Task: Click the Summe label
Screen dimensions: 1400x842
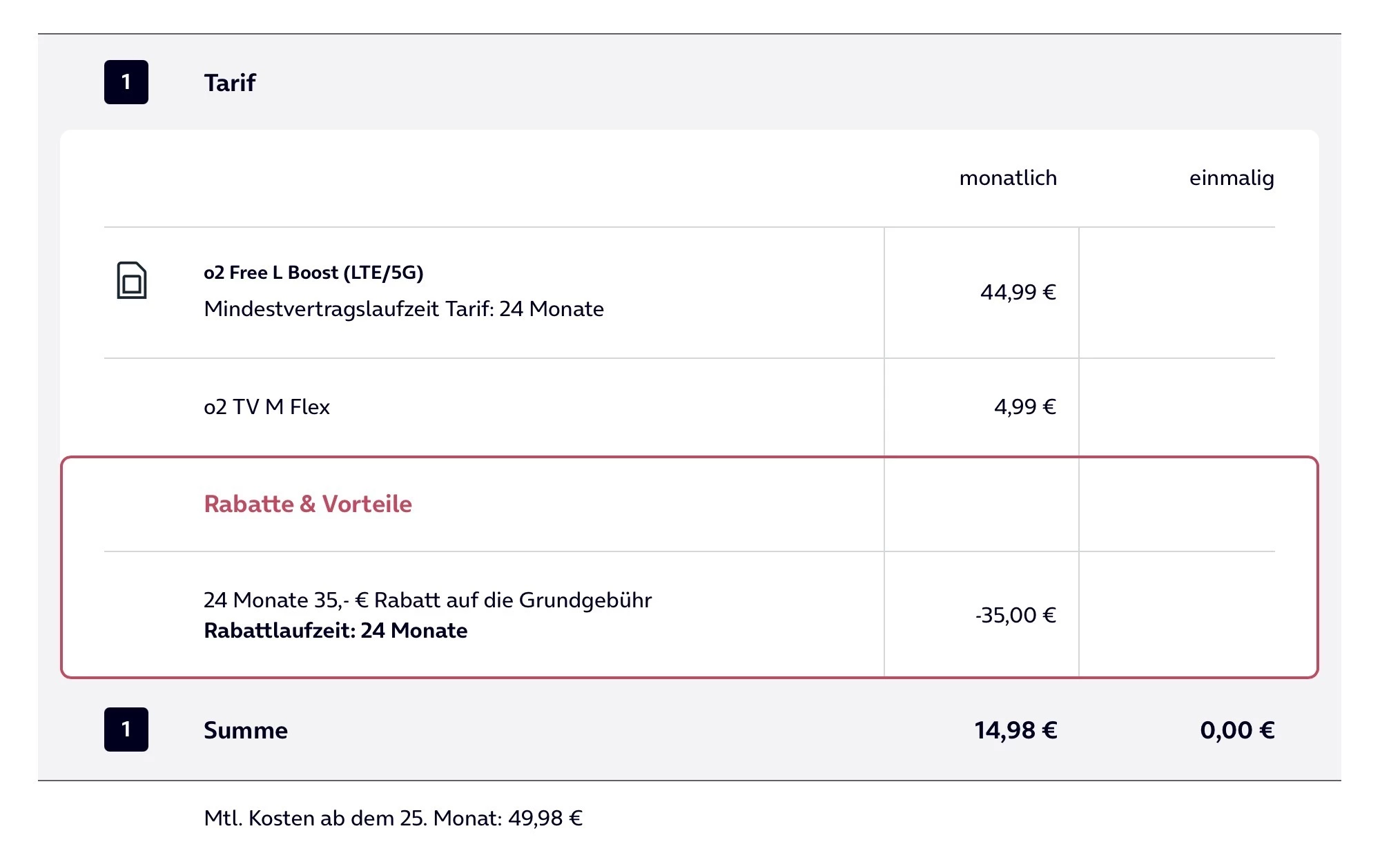Action: point(246,730)
